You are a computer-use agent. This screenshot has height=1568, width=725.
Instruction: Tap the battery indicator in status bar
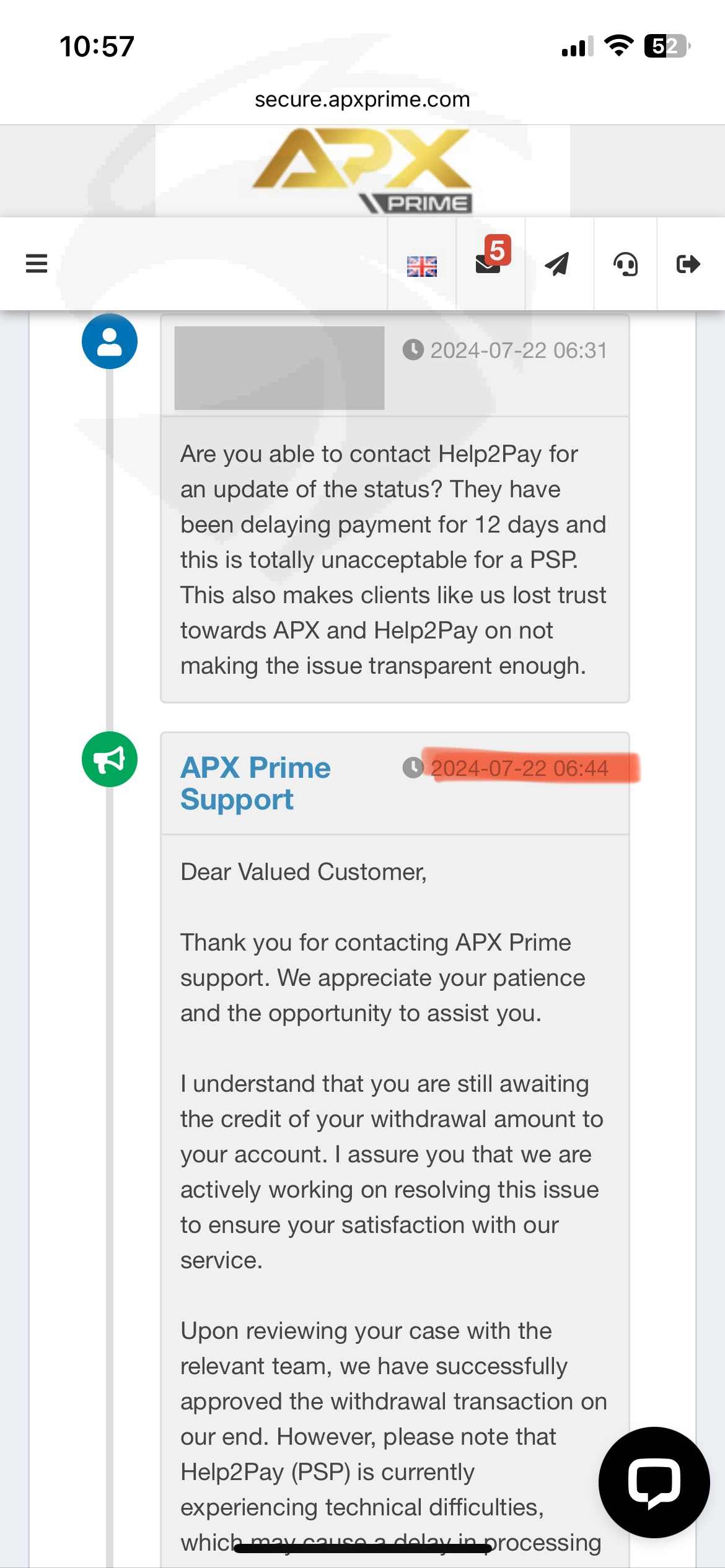click(x=667, y=46)
